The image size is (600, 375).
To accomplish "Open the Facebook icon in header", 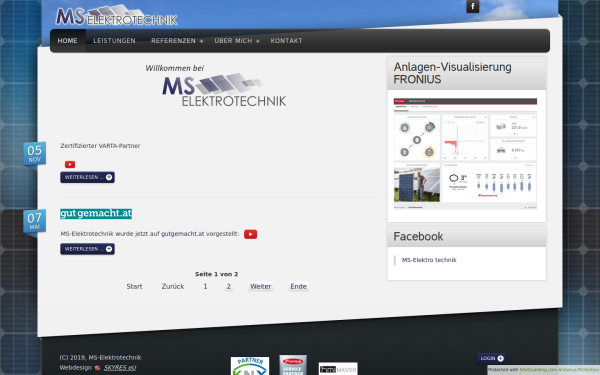I will (x=473, y=6).
